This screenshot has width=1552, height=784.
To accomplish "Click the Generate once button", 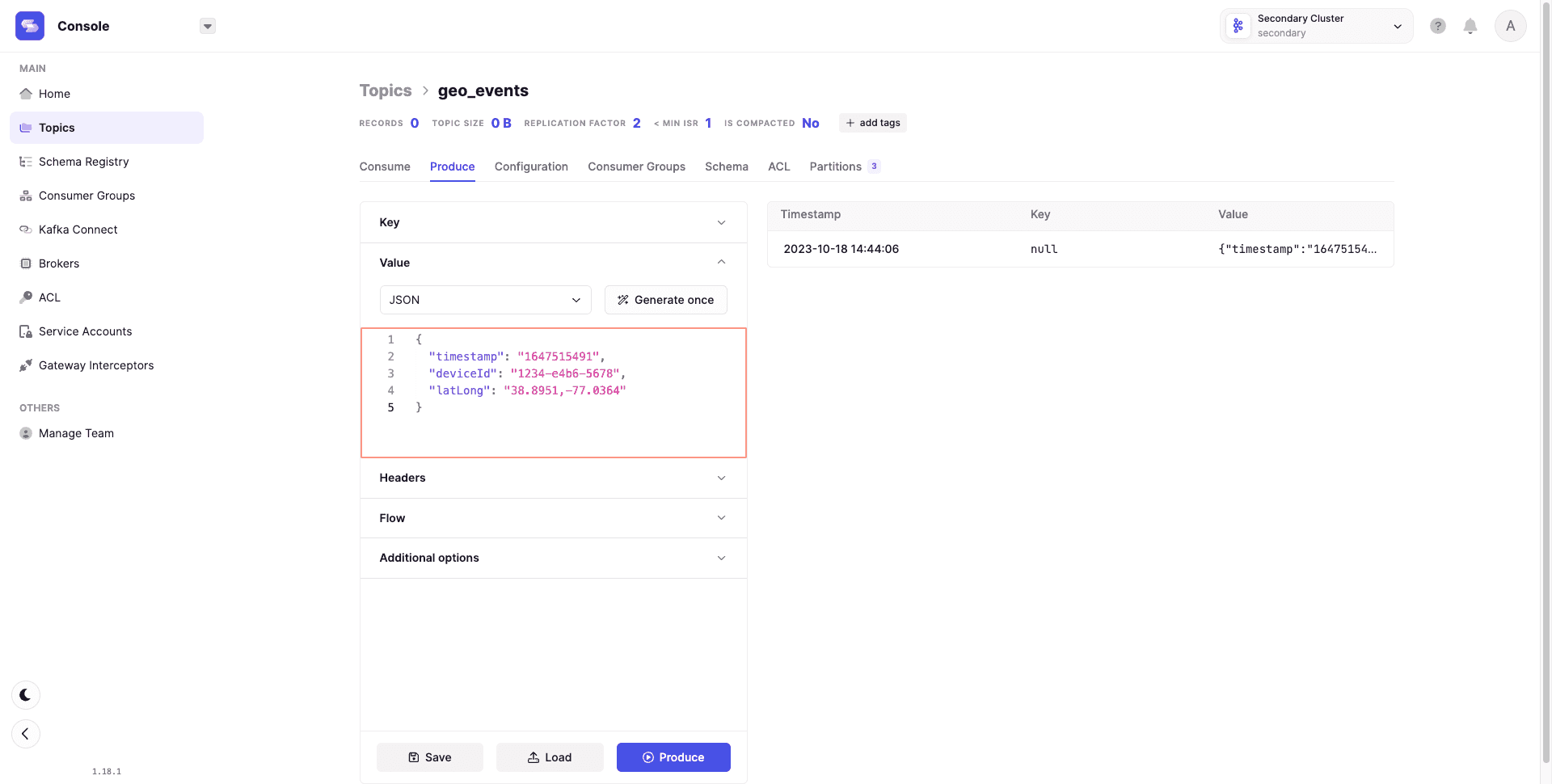I will (x=665, y=300).
